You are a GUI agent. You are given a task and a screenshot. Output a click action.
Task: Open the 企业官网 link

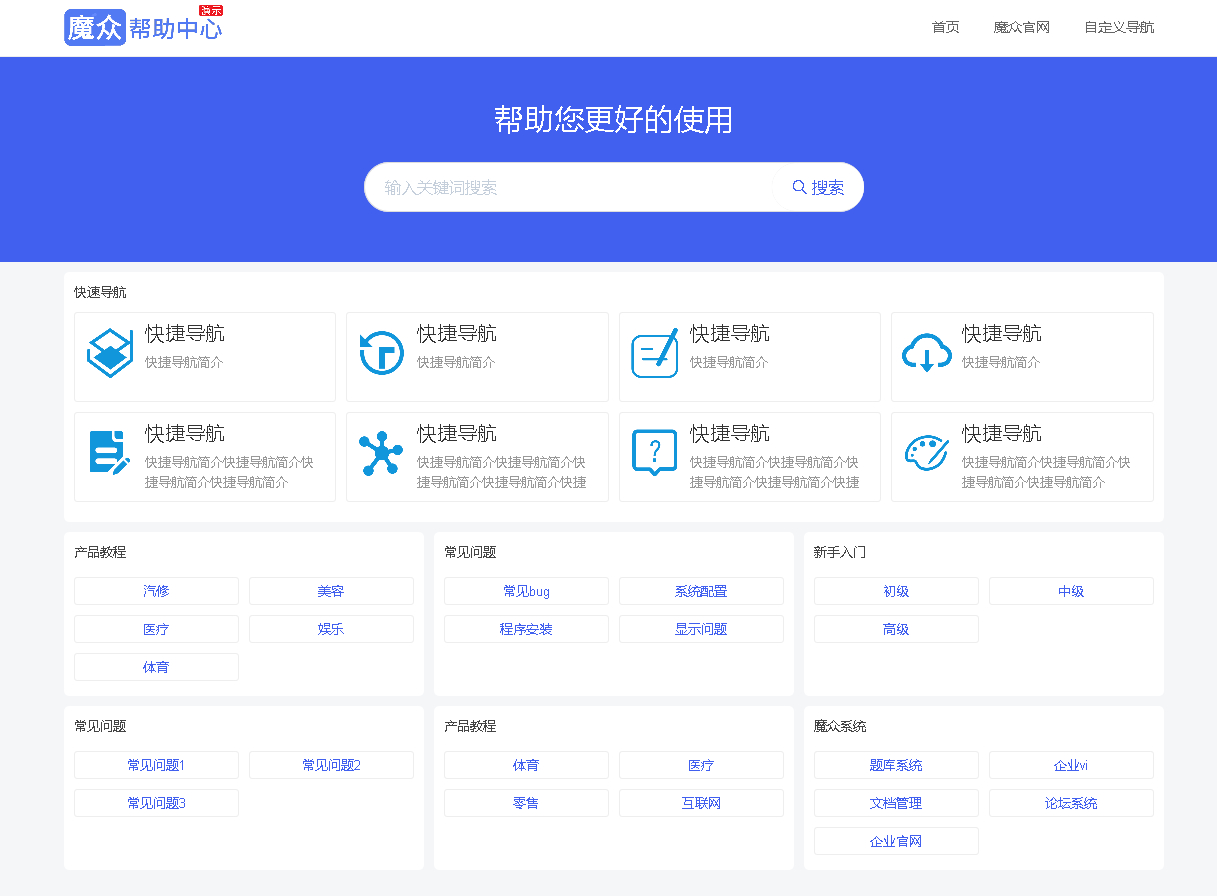point(896,841)
